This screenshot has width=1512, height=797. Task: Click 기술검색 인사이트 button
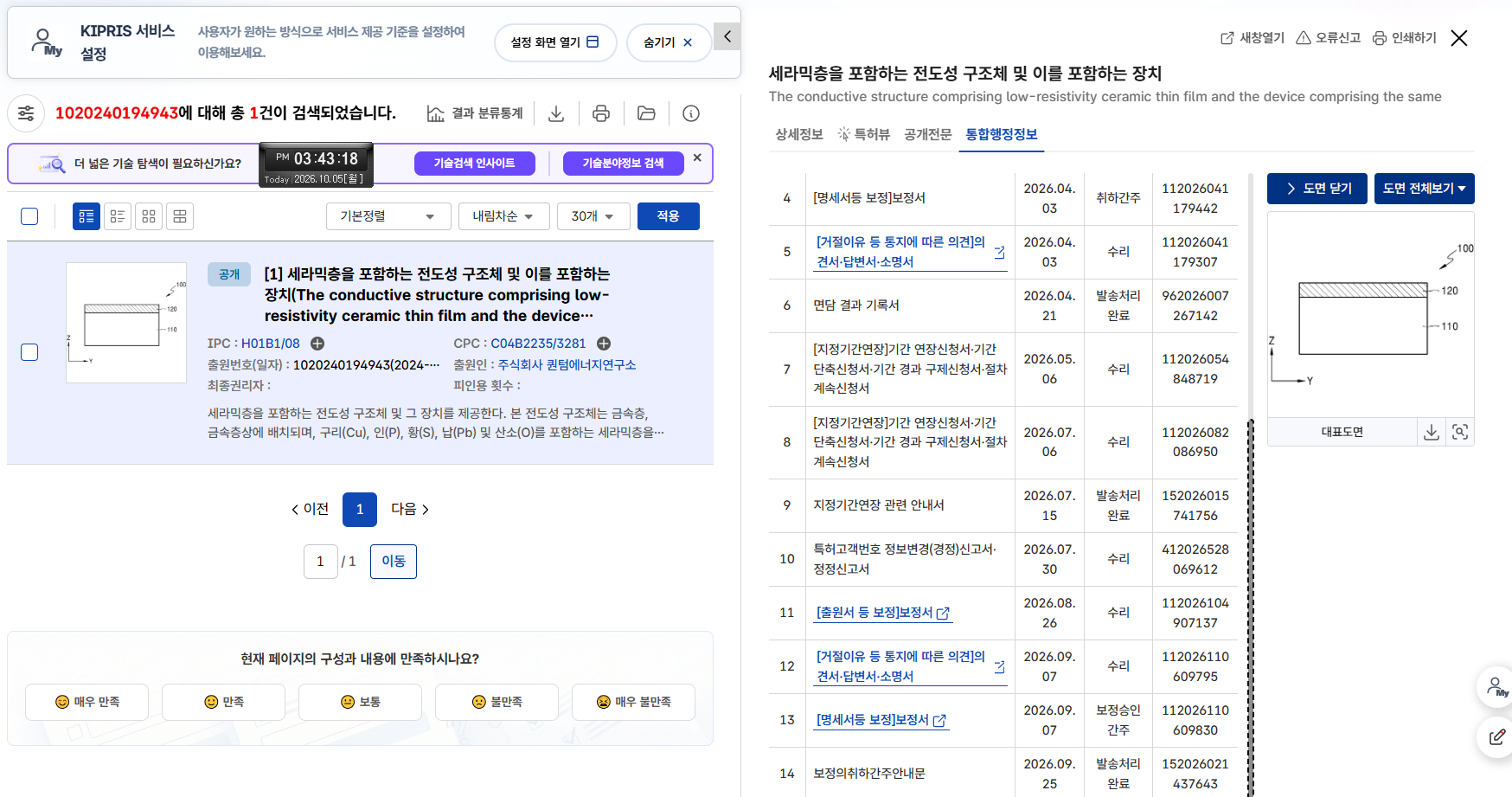(x=474, y=164)
